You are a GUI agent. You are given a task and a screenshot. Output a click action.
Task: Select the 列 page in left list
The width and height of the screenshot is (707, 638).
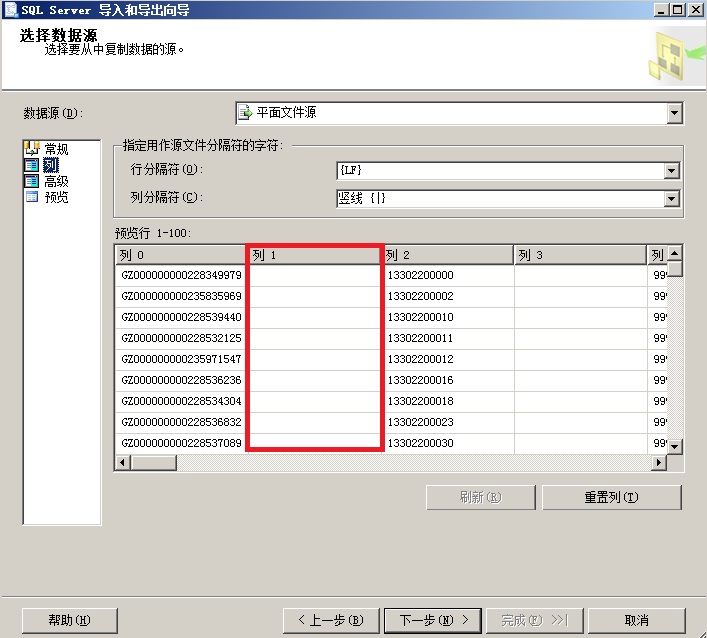click(x=50, y=165)
